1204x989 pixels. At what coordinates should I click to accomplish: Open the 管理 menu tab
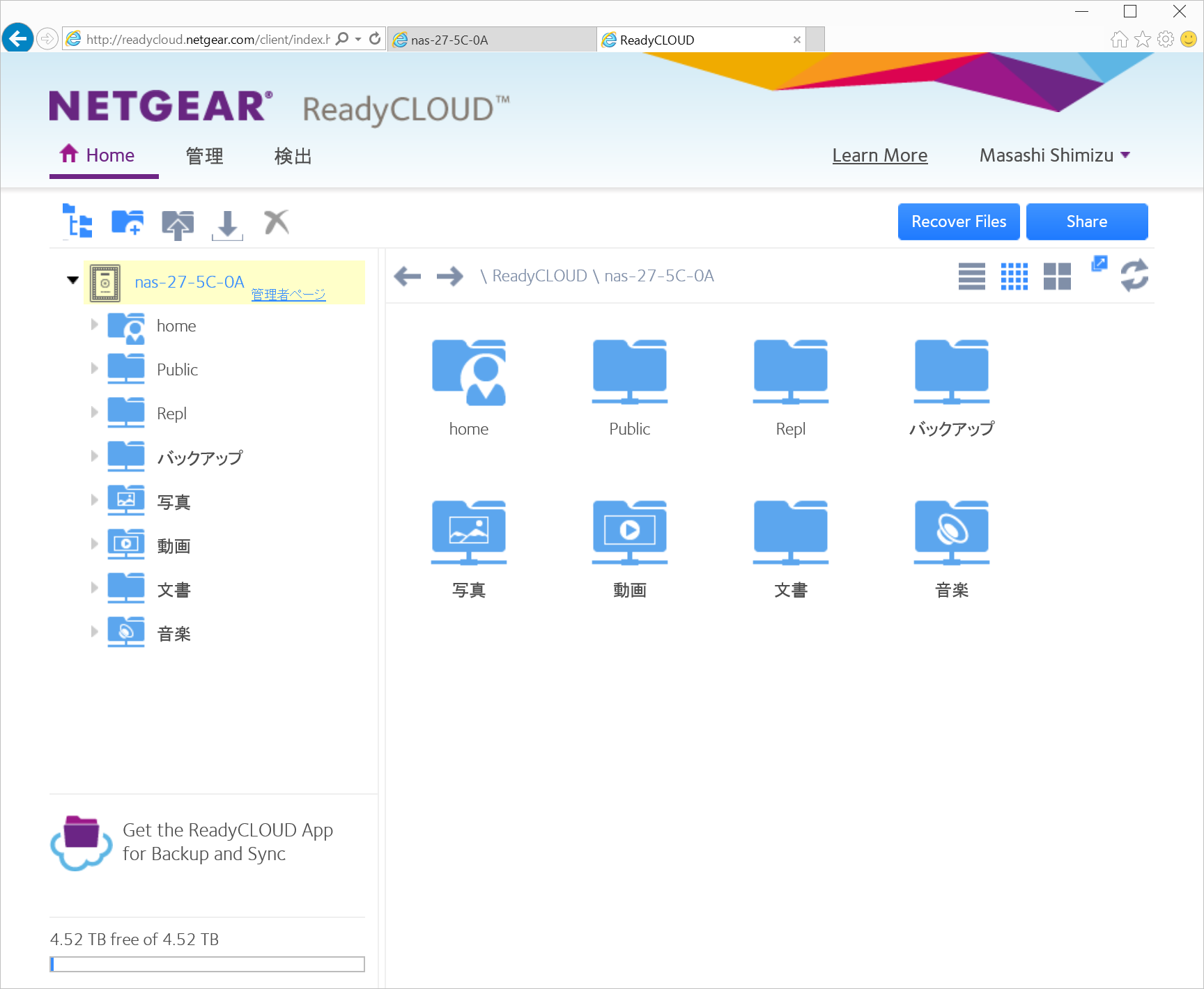click(x=204, y=156)
